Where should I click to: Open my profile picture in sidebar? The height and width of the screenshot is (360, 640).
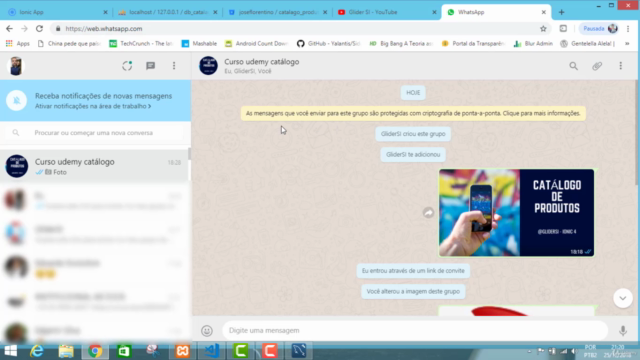click(16, 66)
